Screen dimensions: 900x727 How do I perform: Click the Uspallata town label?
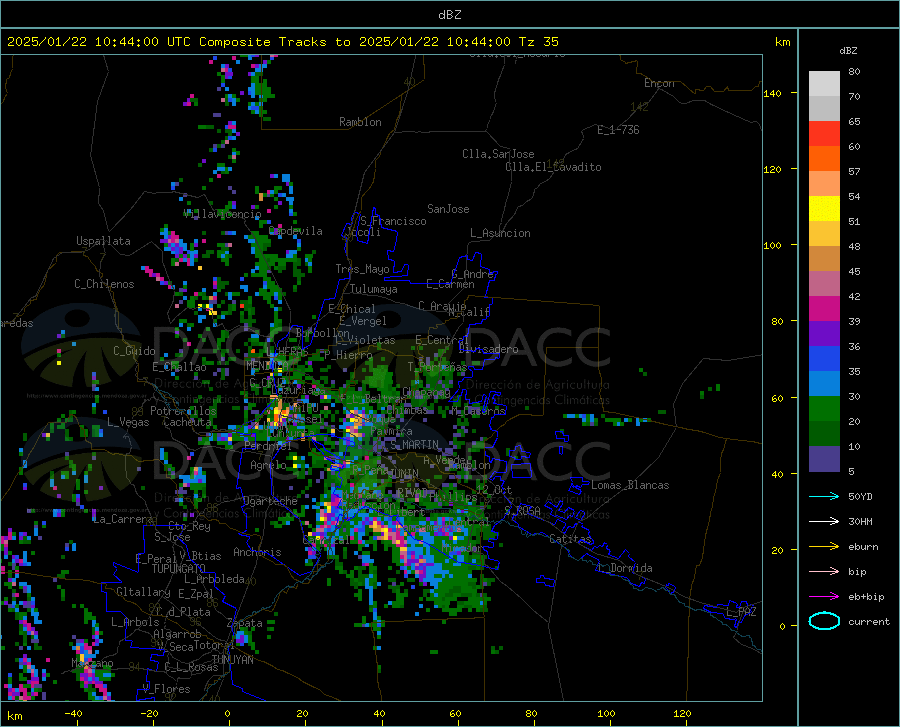click(x=103, y=241)
